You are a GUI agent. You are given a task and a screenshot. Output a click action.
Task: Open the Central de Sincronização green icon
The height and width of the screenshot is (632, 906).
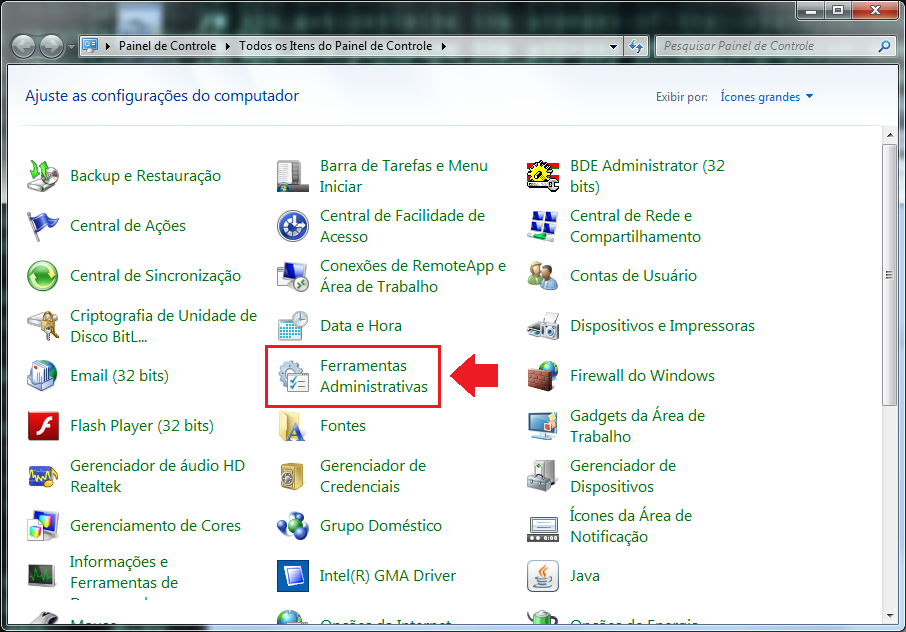[43, 276]
